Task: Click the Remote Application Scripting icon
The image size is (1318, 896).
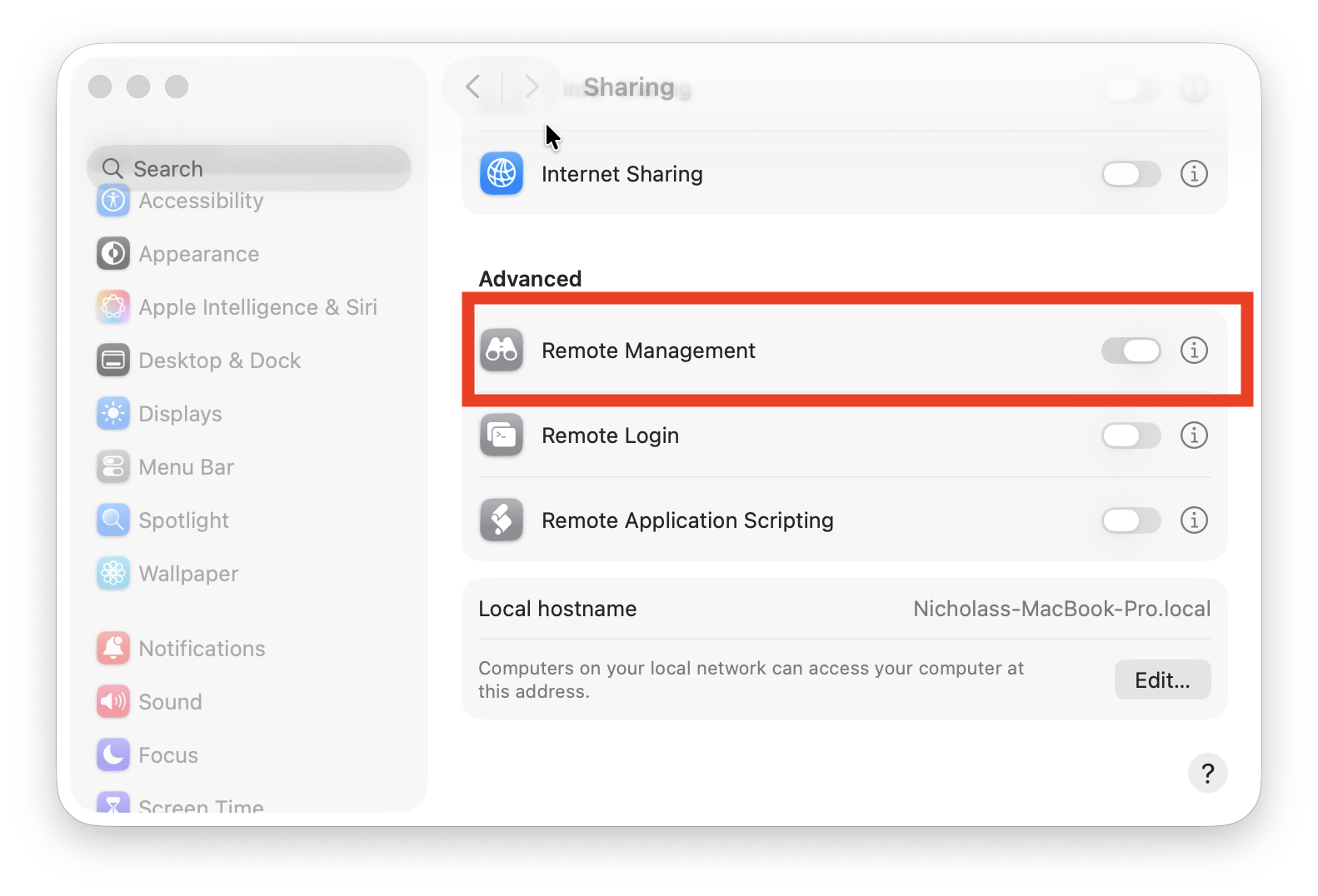Action: [x=502, y=520]
